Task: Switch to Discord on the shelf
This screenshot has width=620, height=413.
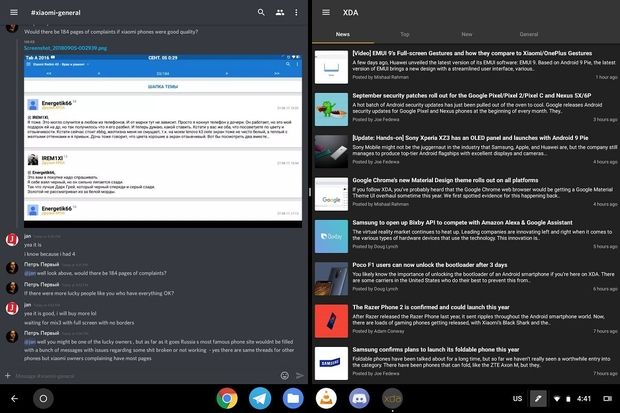Action: click(x=359, y=398)
